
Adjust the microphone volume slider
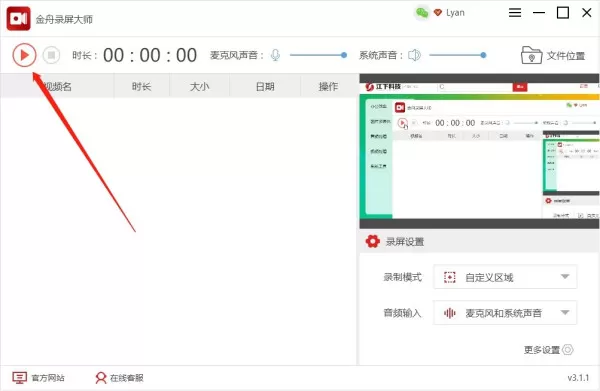tap(318, 55)
